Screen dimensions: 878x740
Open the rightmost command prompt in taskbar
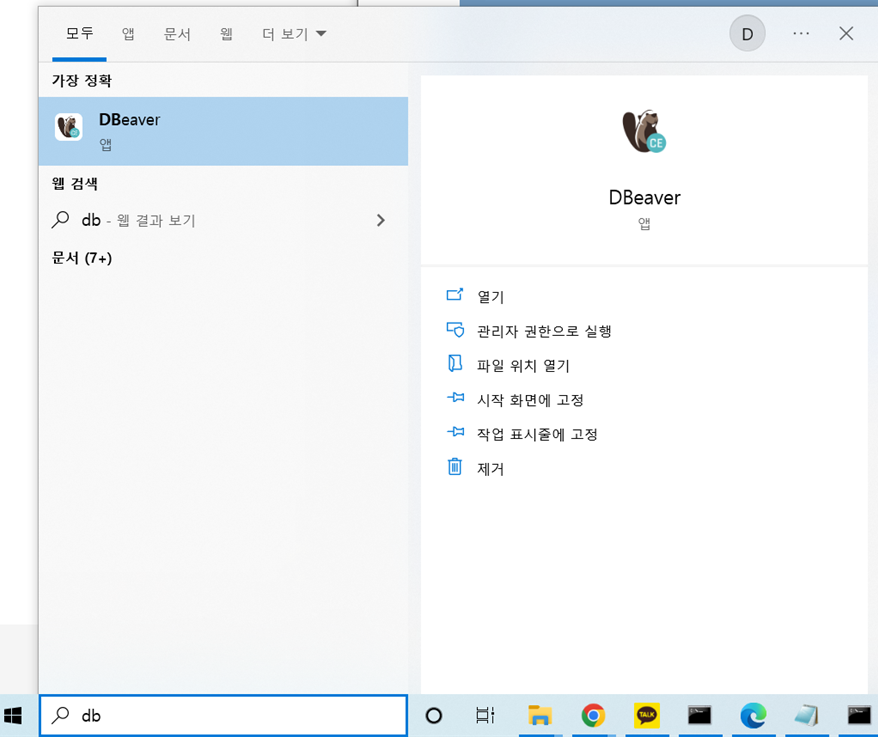[x=859, y=715]
